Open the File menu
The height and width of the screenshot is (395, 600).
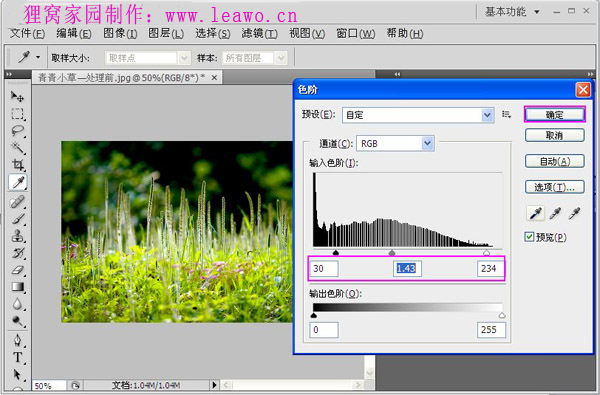click(27, 34)
